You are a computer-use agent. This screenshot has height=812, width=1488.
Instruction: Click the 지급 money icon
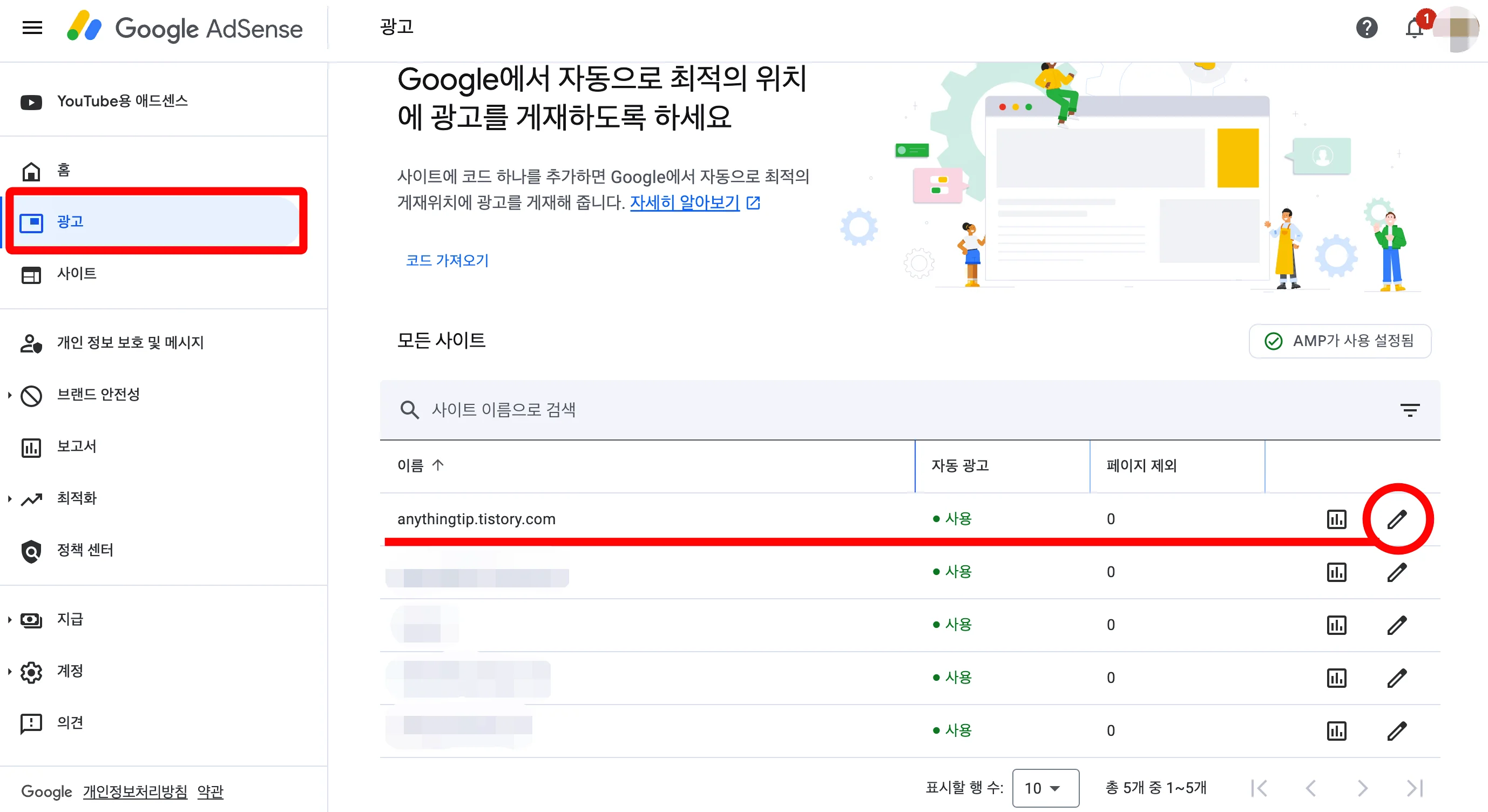pos(31,620)
